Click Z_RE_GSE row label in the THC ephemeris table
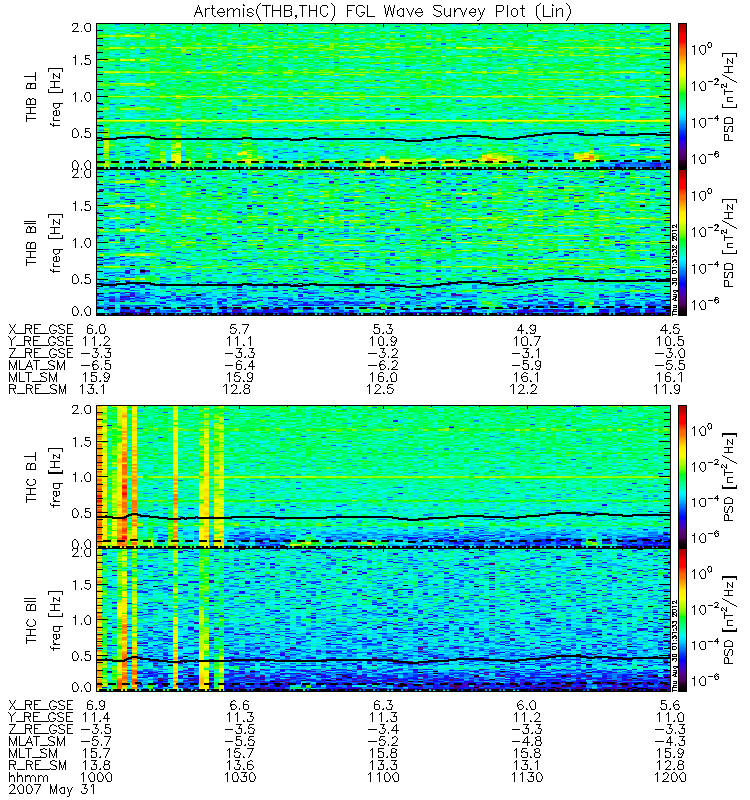Viewport: 750px width, 800px height. tap(41, 729)
